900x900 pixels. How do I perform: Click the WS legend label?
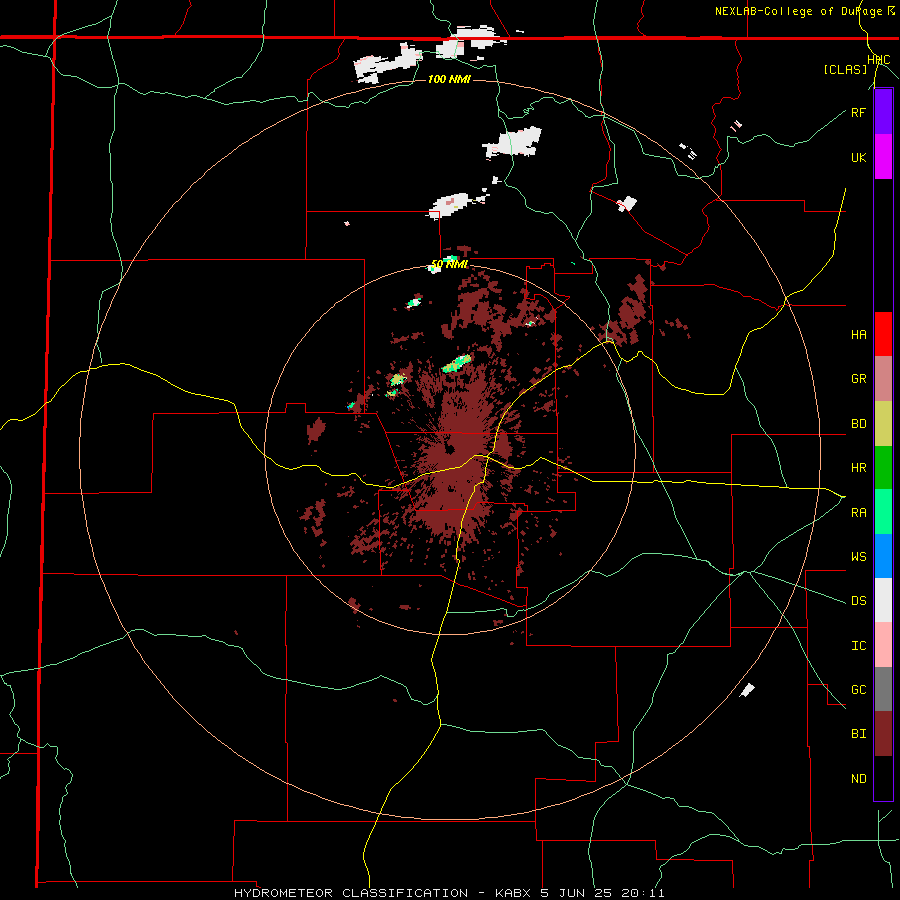click(x=858, y=556)
